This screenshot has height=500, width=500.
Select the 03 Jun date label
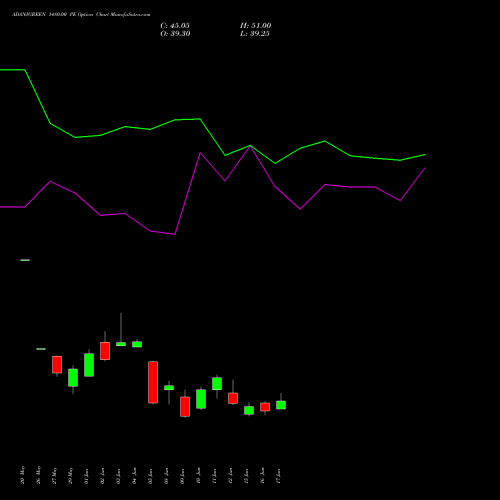coord(118,476)
